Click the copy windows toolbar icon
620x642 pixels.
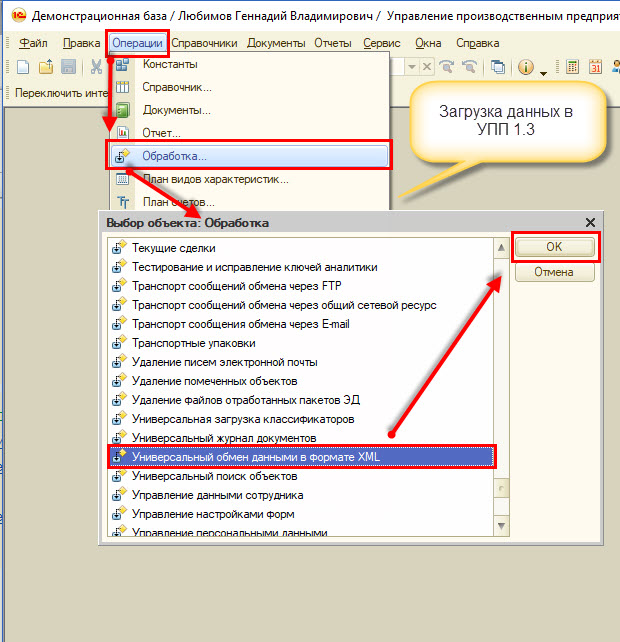(x=498, y=66)
